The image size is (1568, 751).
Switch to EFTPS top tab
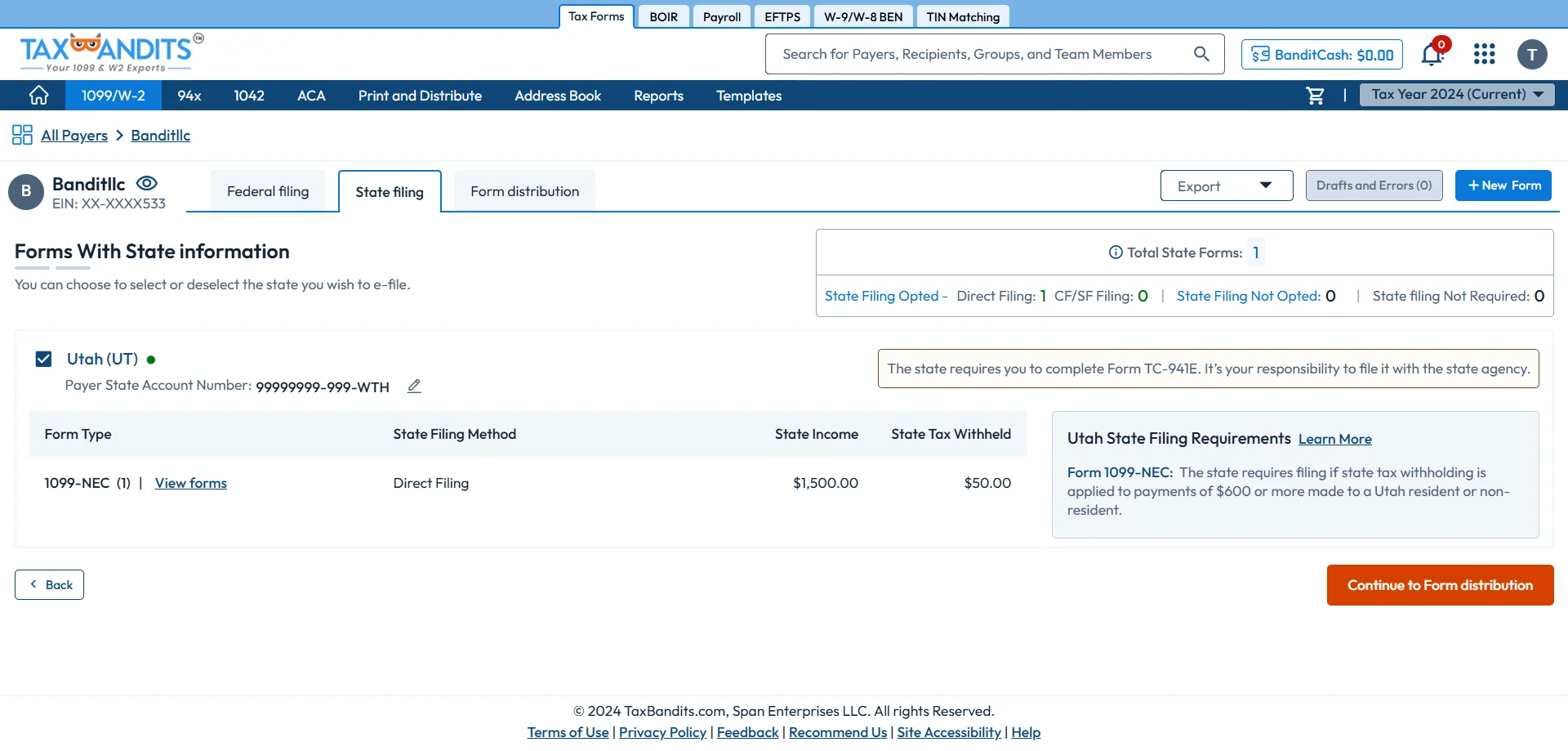pos(782,16)
